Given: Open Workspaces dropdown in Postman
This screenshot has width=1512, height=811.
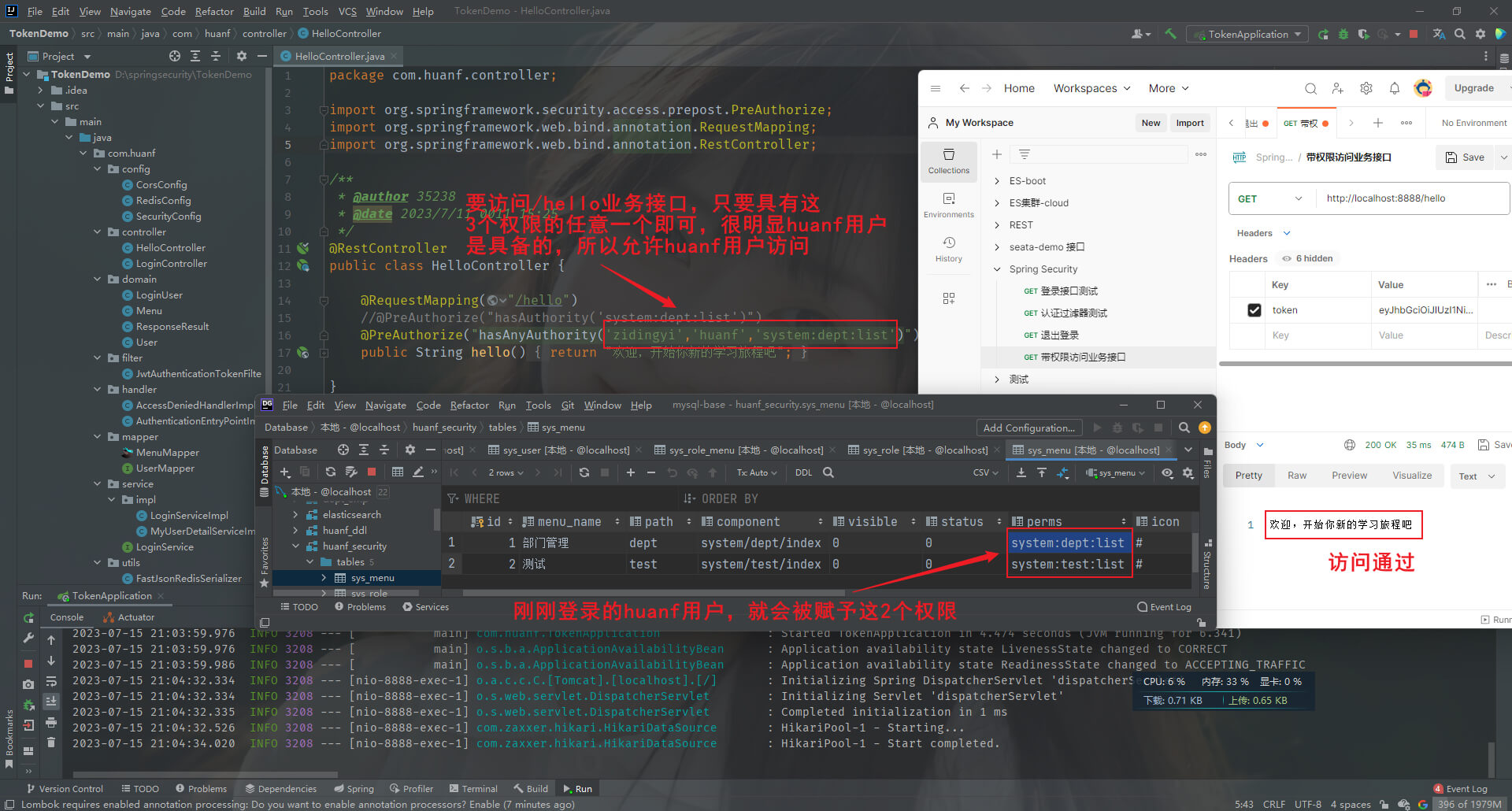Looking at the screenshot, I should (1092, 88).
